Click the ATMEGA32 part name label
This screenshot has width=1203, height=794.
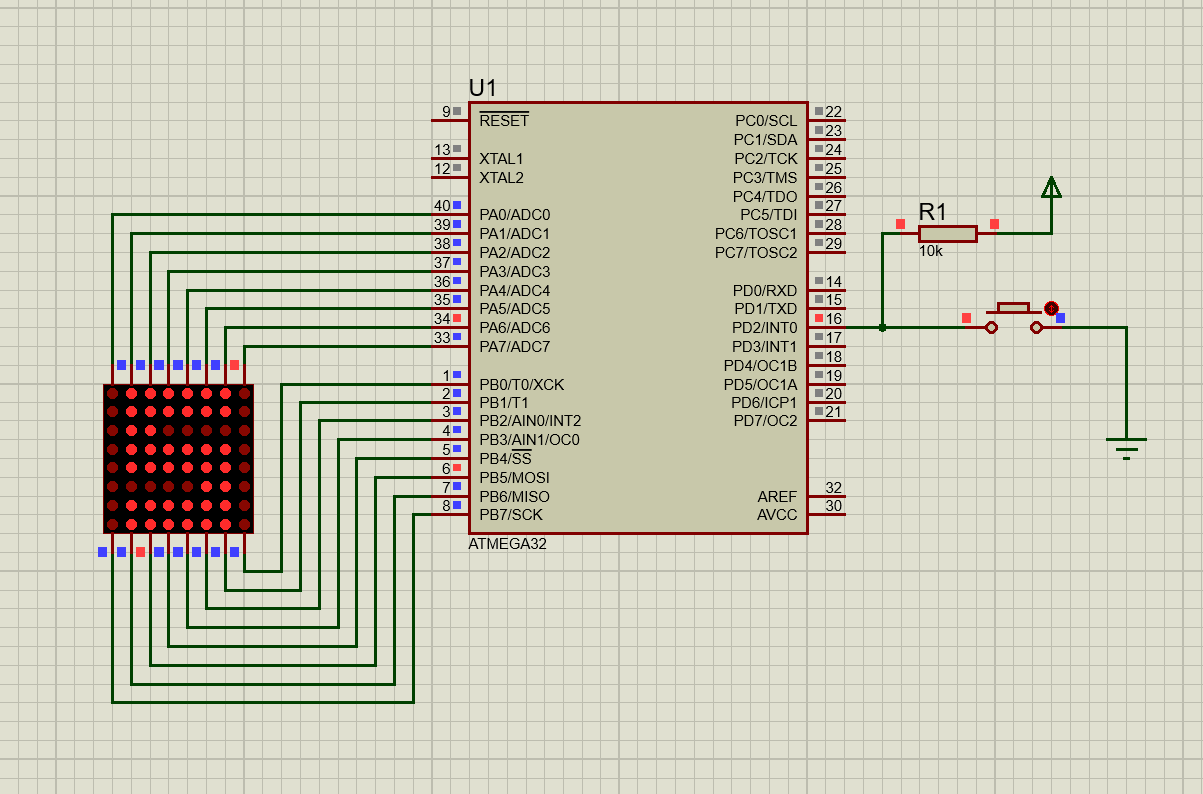(x=508, y=545)
